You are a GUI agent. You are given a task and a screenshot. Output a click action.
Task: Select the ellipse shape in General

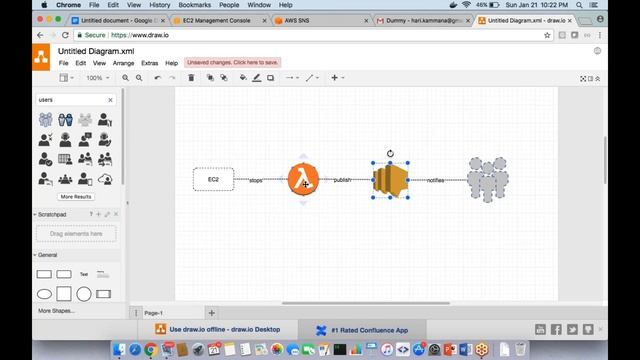(x=44, y=294)
